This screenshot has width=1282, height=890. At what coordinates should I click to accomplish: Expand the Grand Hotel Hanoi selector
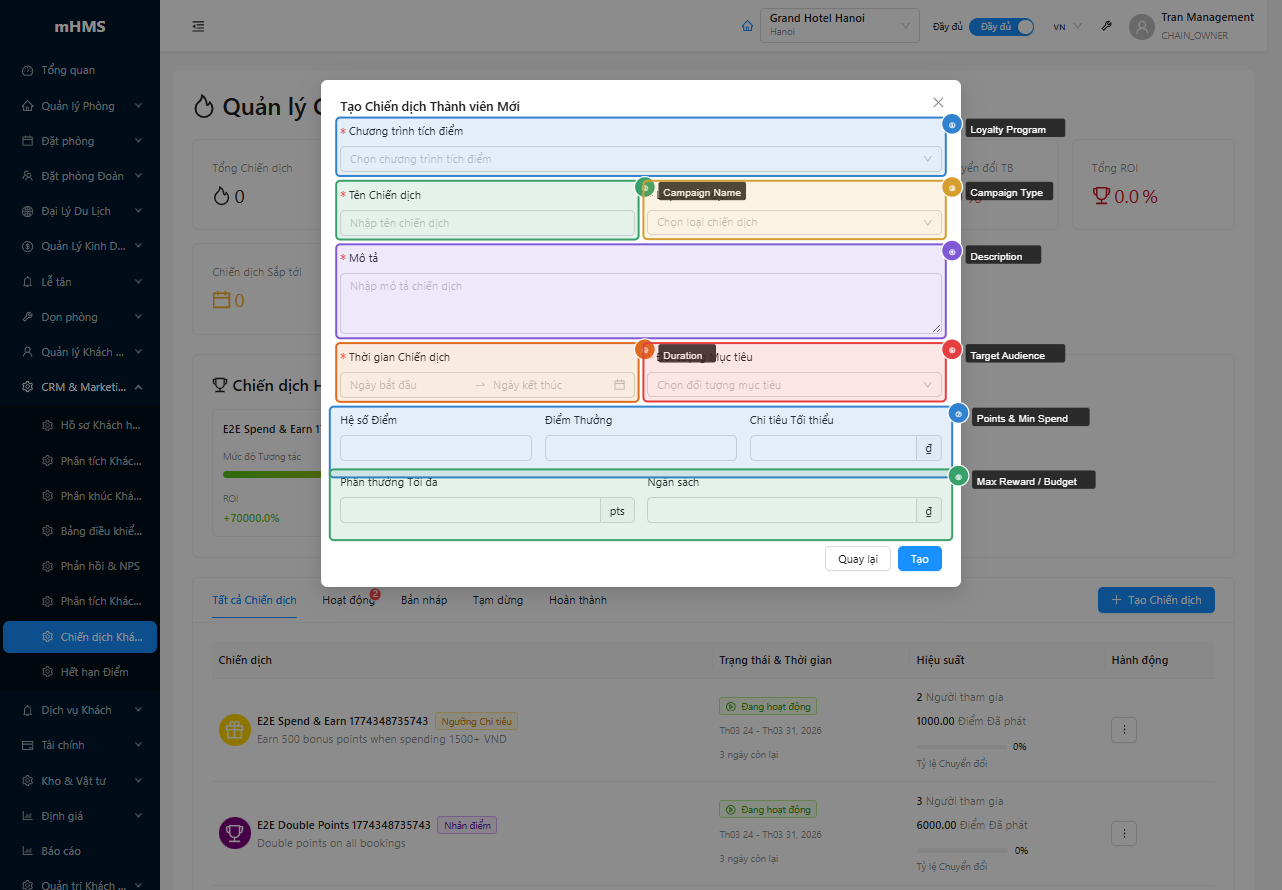(x=839, y=26)
